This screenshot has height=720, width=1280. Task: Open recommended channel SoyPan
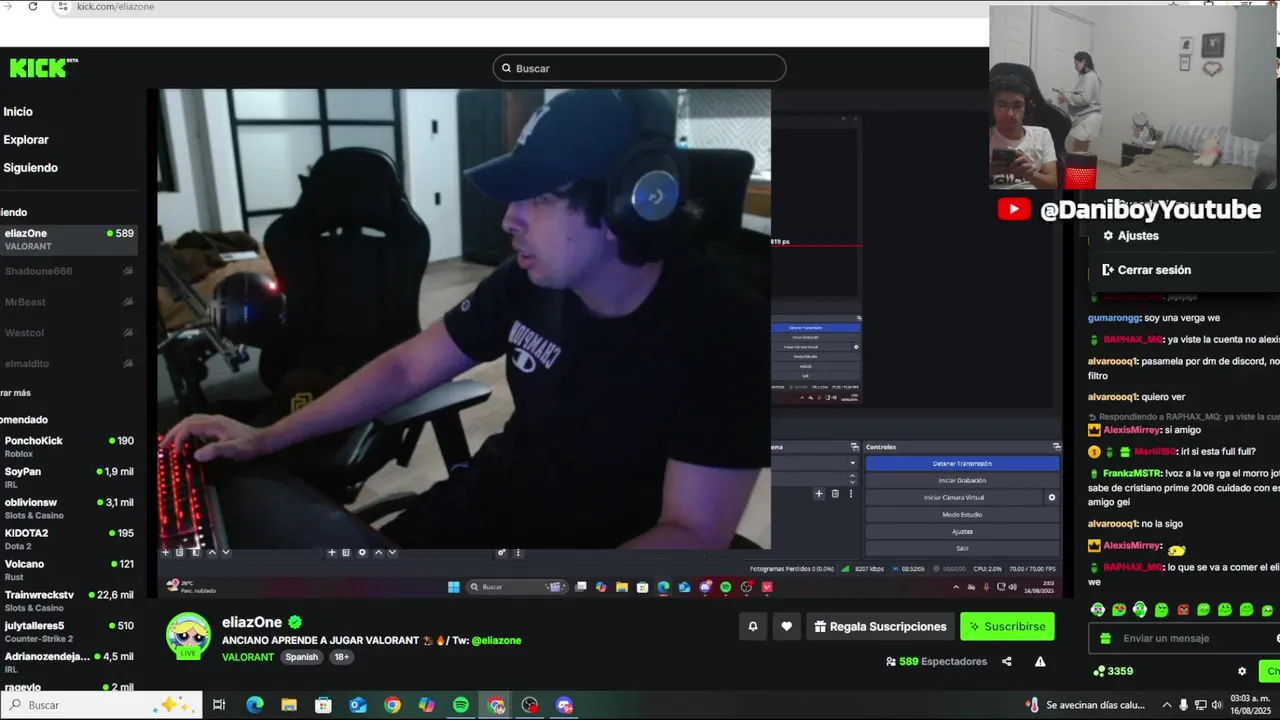68,477
